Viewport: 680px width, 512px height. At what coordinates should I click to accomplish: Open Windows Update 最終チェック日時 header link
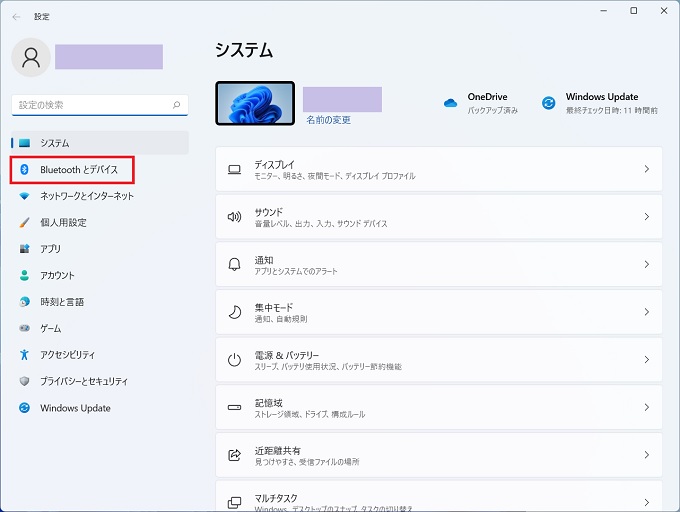(x=600, y=103)
